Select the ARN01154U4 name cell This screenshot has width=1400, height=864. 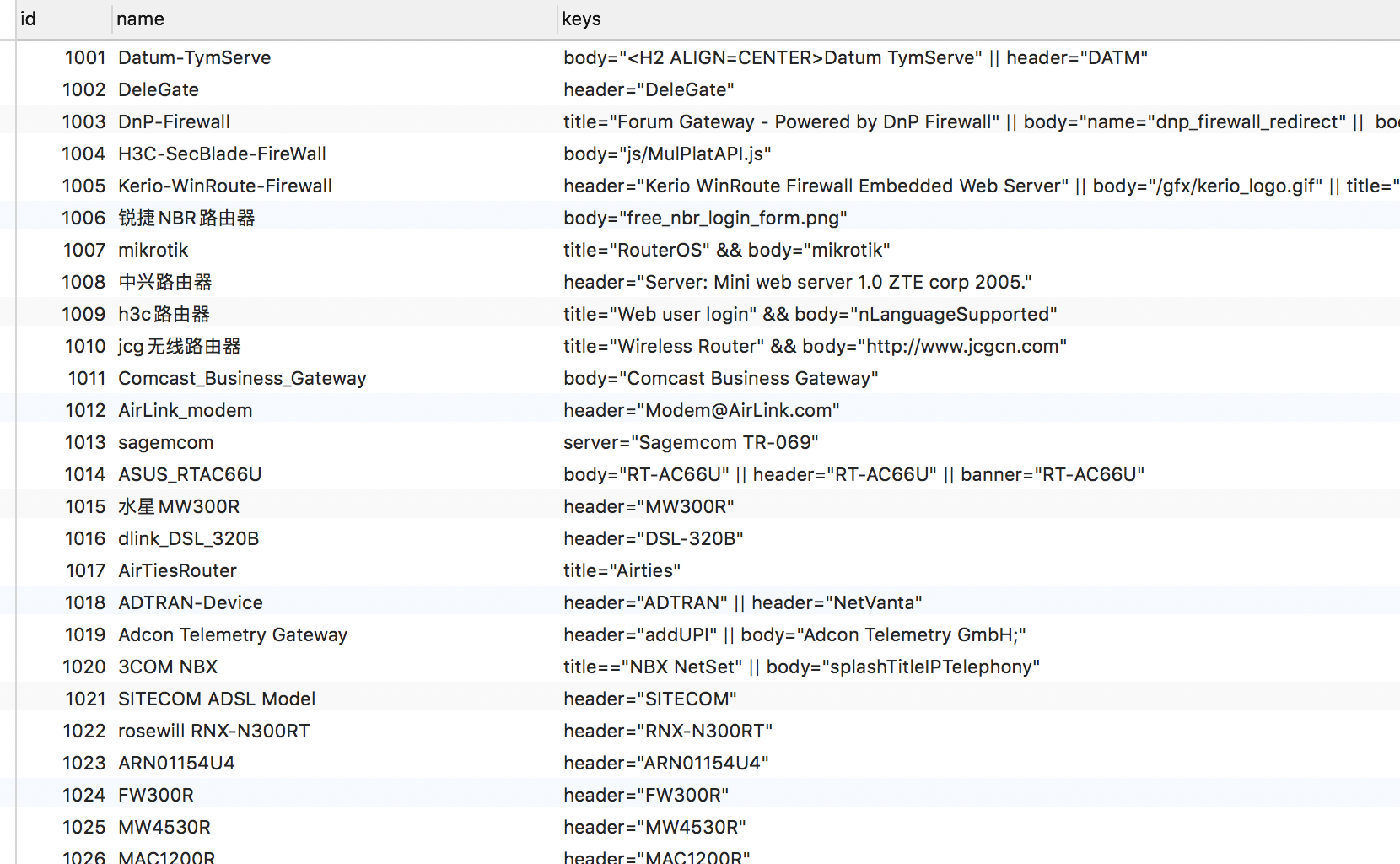pos(335,763)
